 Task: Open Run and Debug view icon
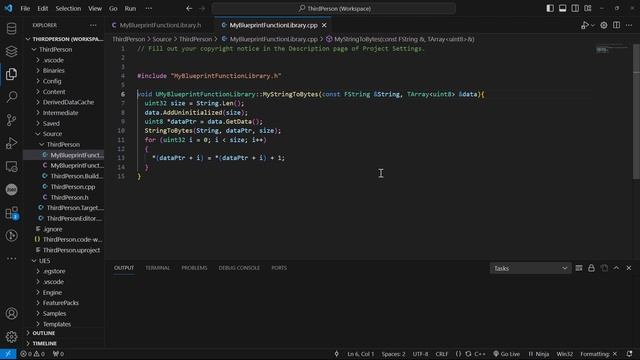click(11, 143)
